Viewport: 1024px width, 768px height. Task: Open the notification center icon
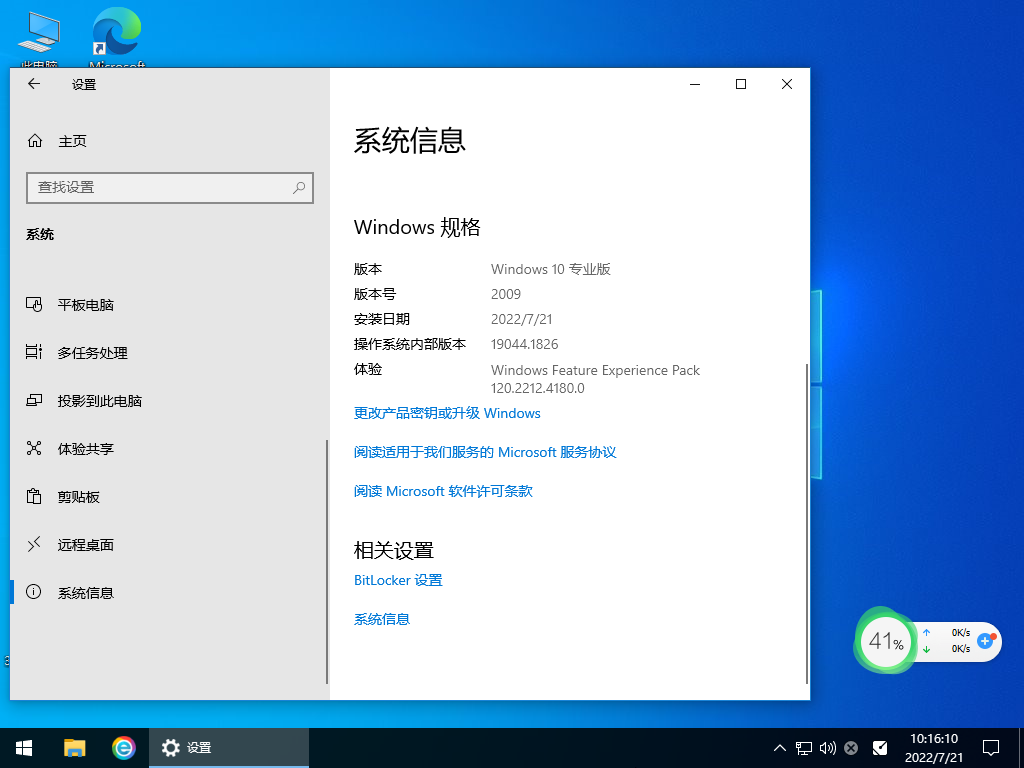pyautogui.click(x=990, y=747)
